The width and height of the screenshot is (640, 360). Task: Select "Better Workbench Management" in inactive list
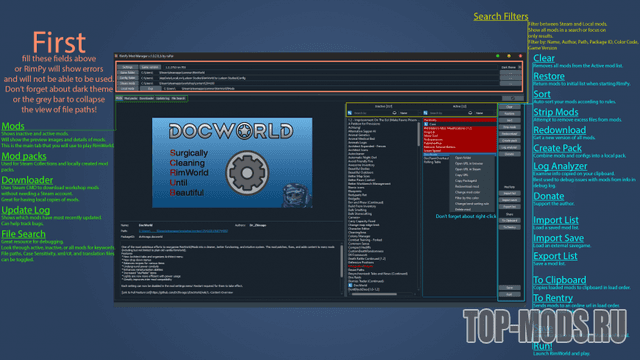pyautogui.click(x=369, y=184)
